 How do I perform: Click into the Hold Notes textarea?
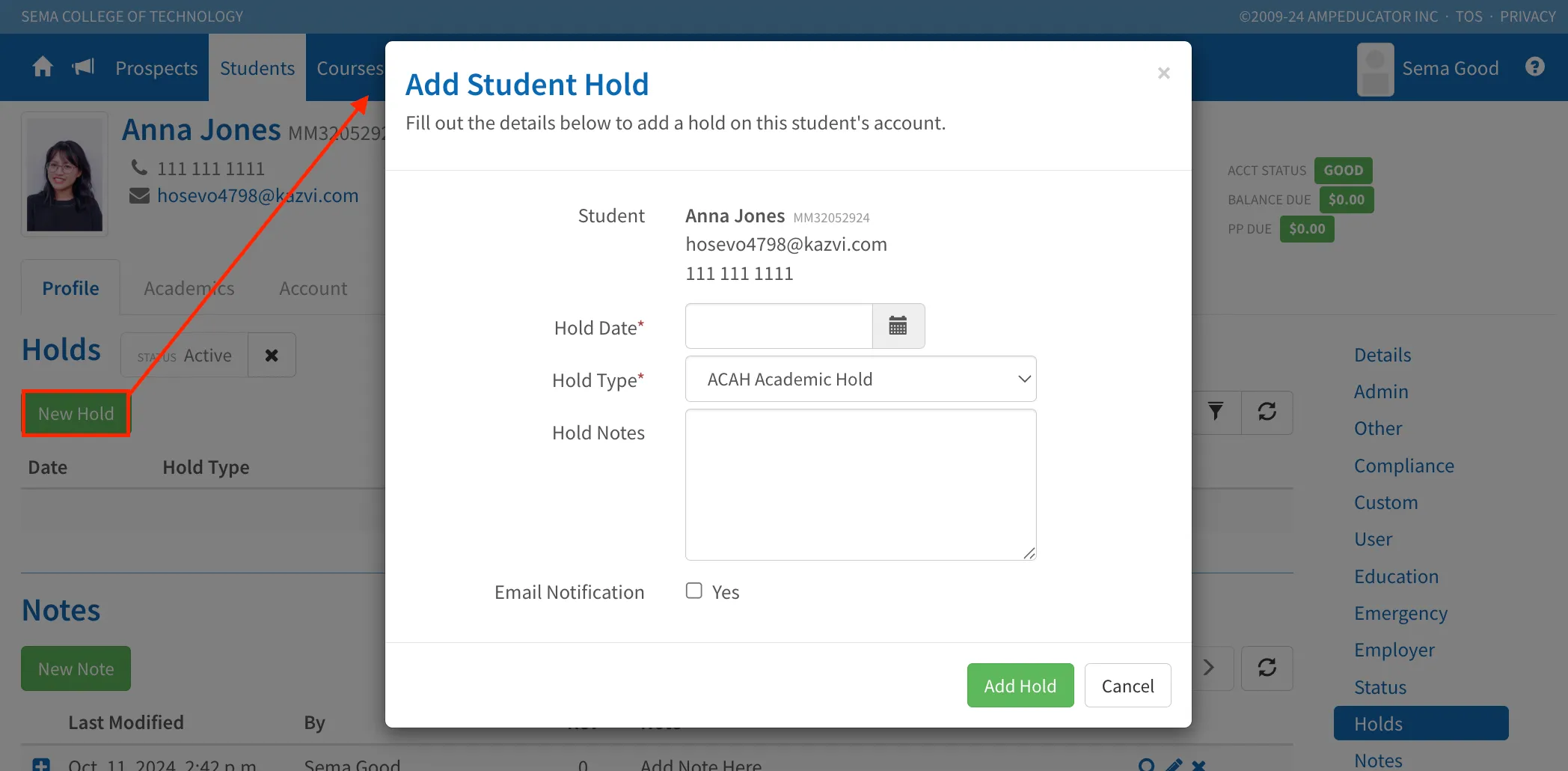(861, 484)
